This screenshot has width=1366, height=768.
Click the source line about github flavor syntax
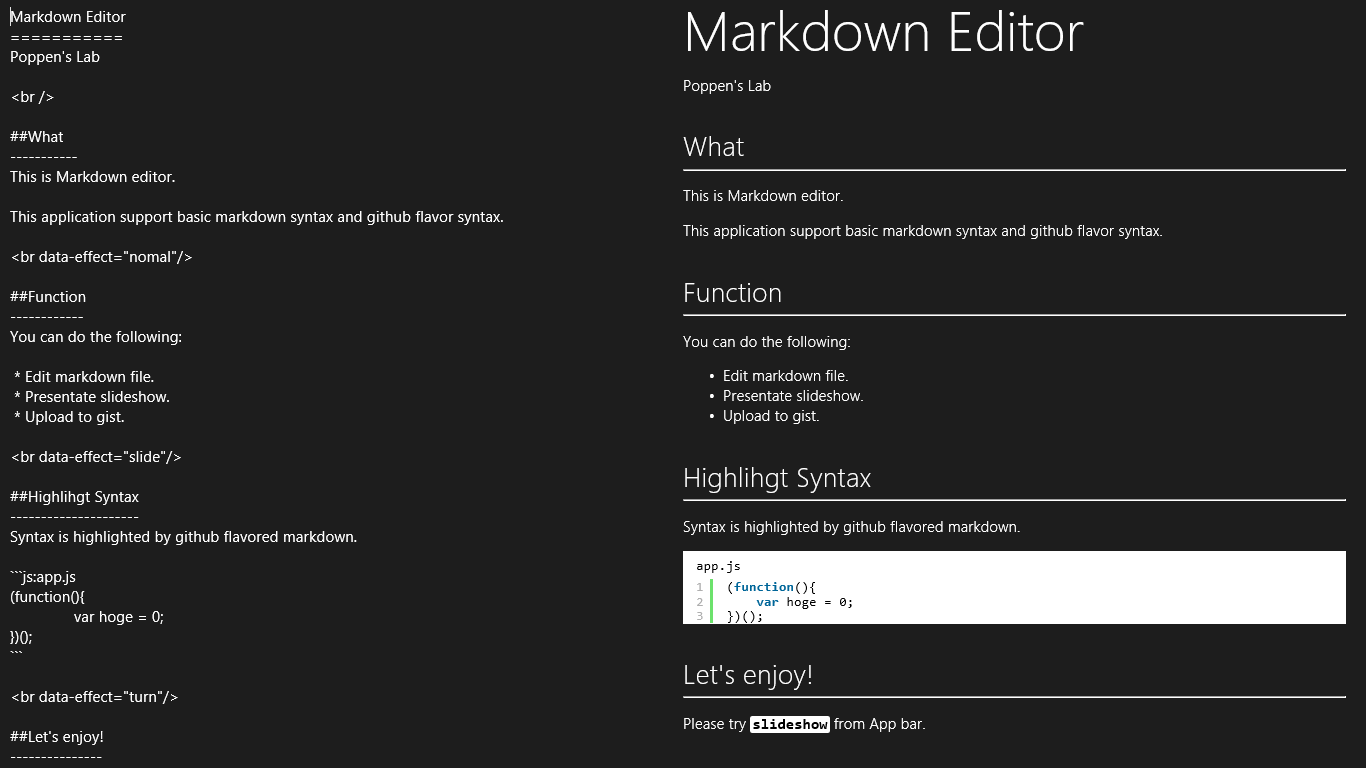(257, 217)
